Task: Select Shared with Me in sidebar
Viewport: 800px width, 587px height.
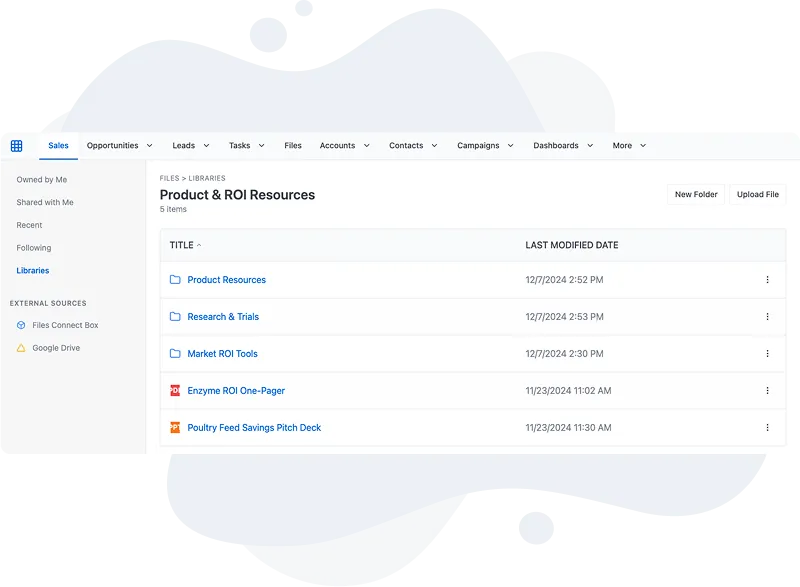Action: coord(45,203)
